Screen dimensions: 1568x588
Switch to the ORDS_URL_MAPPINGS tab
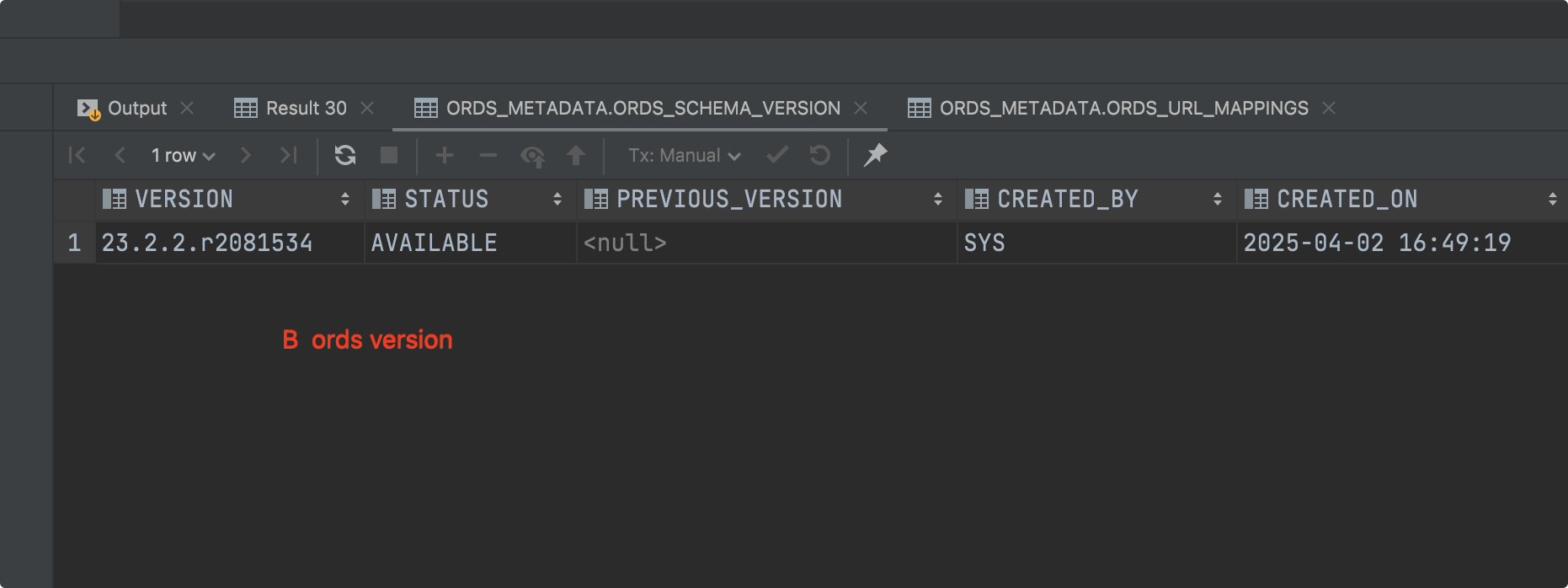[x=1123, y=109]
